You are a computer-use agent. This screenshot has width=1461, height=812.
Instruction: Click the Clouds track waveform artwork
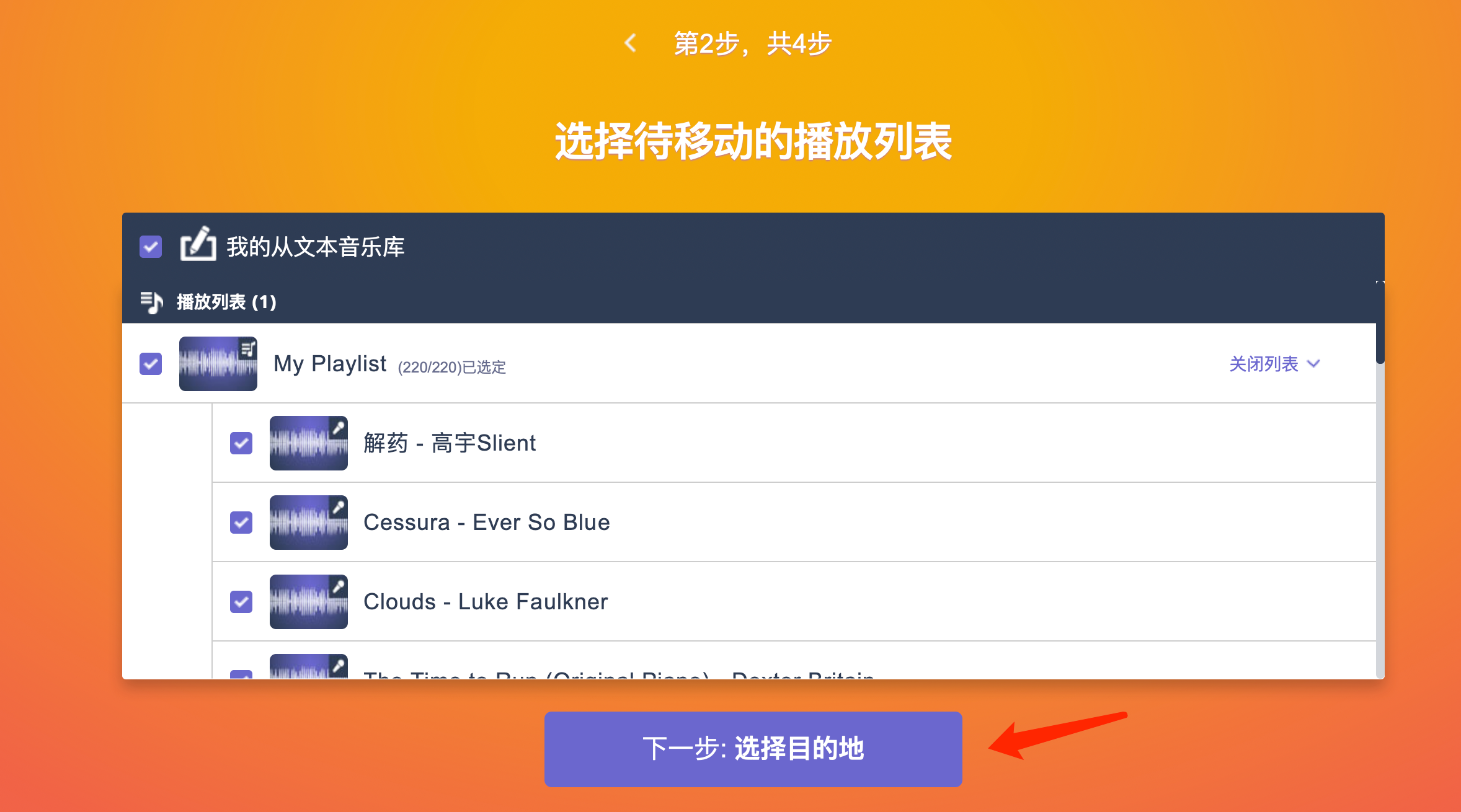308,602
